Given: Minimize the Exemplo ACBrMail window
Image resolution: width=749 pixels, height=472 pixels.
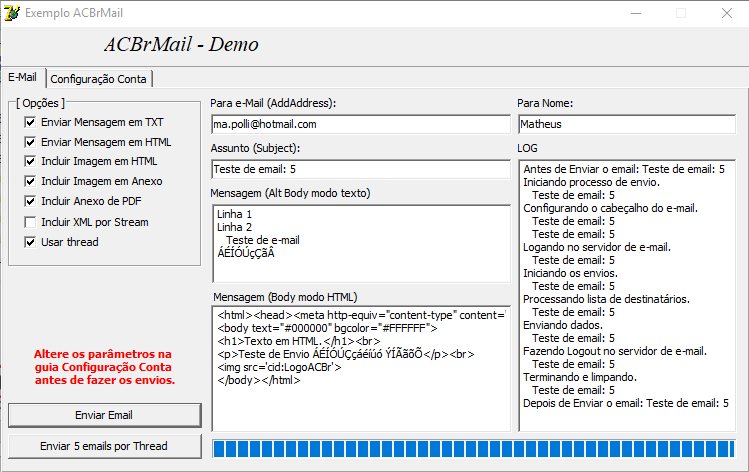Looking at the screenshot, I should tap(636, 13).
